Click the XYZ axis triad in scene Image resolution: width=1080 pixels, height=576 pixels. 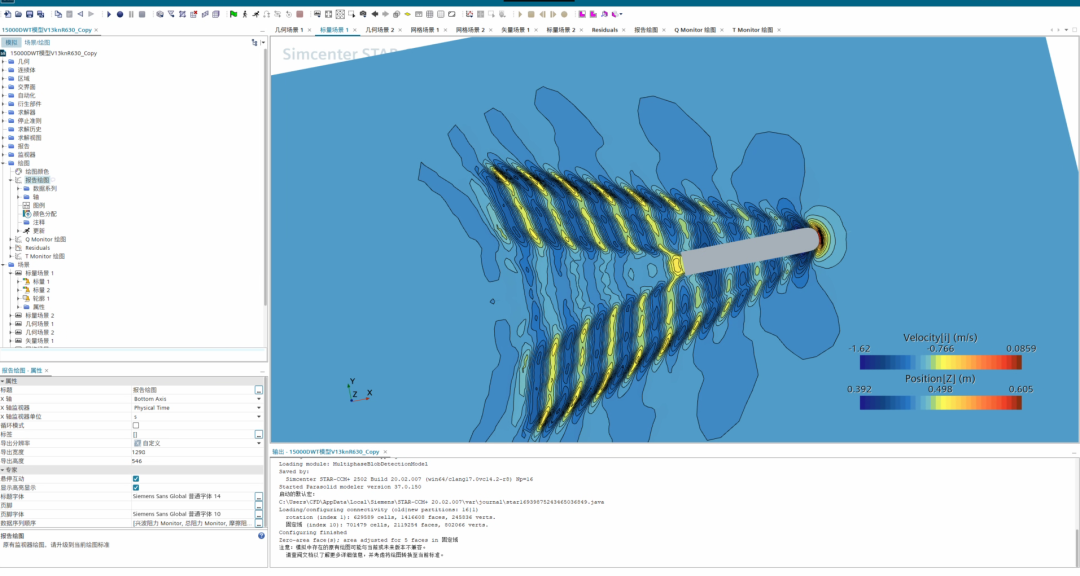[360, 391]
